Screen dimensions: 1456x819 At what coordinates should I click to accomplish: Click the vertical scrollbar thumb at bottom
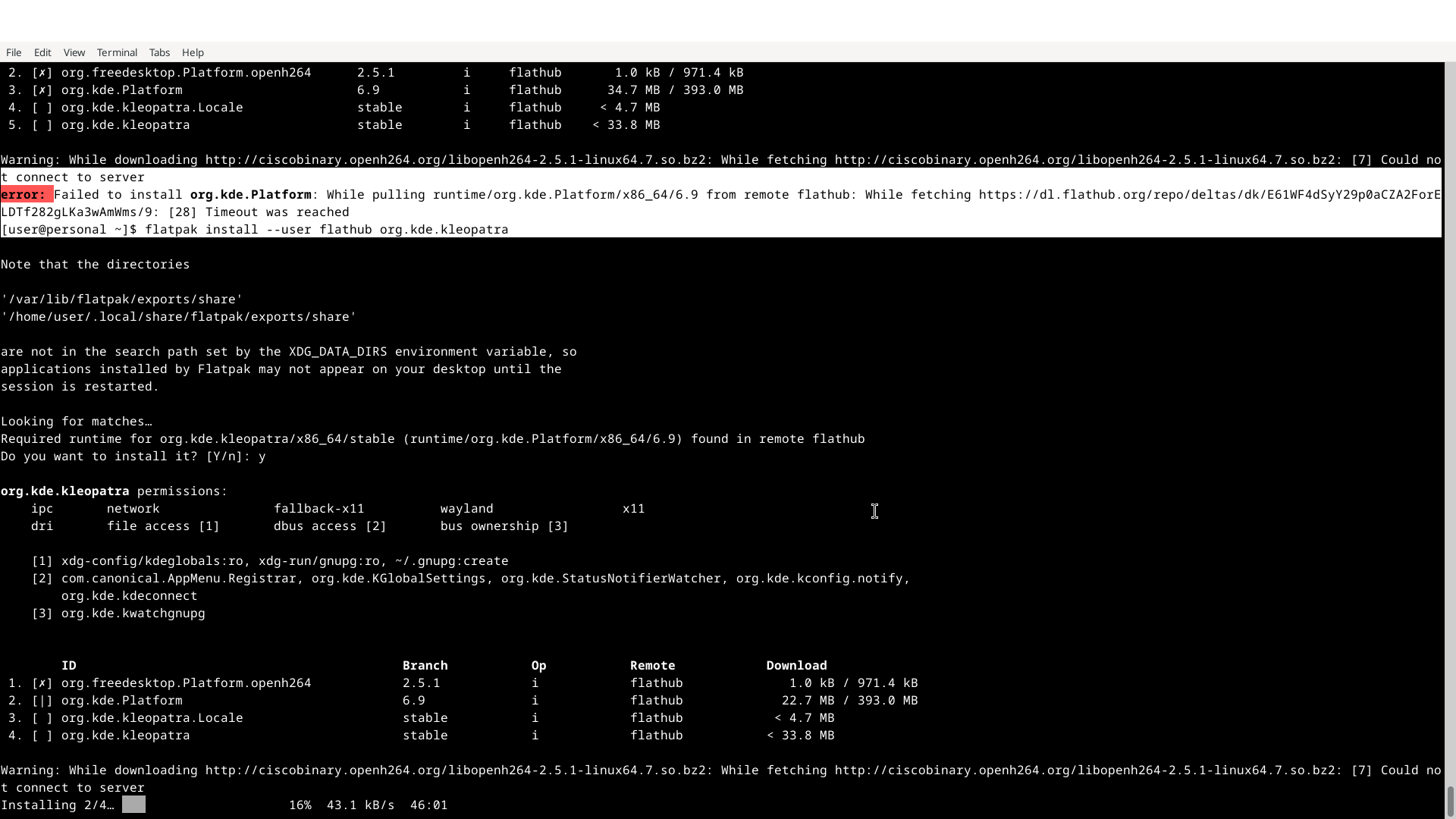click(x=1450, y=802)
